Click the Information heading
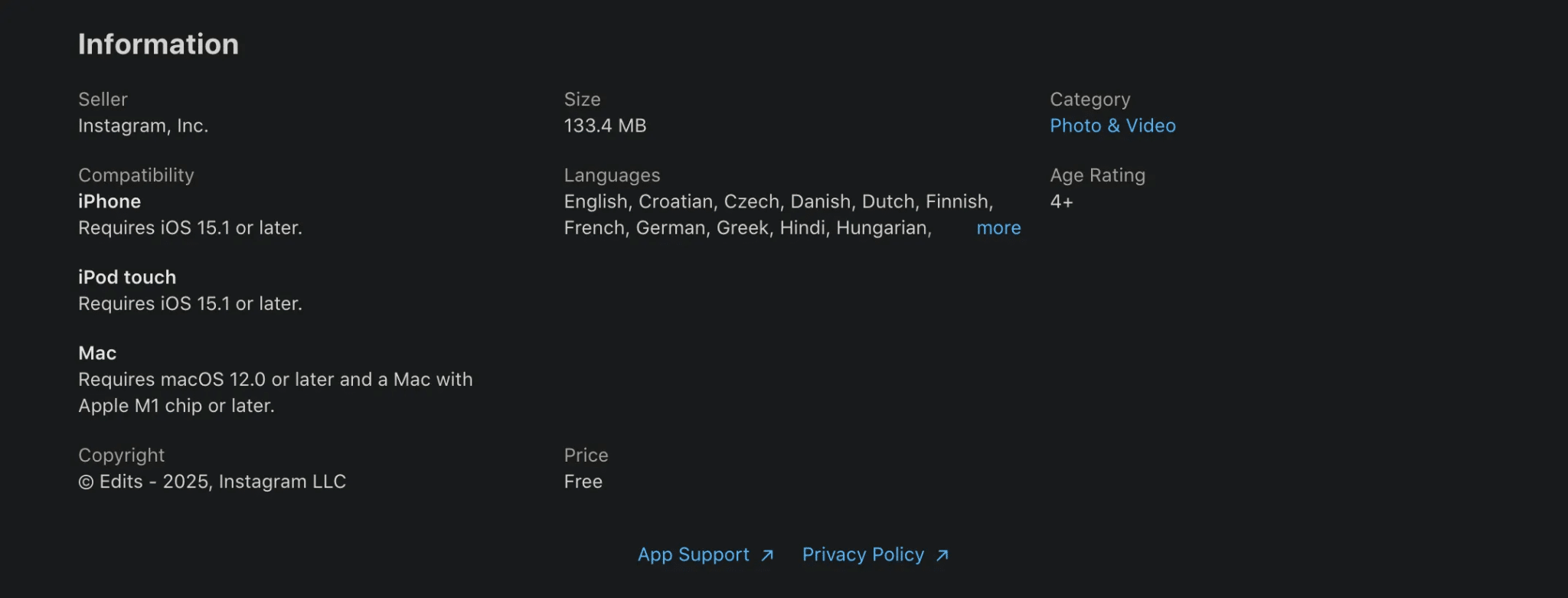1568x598 pixels. 158,44
